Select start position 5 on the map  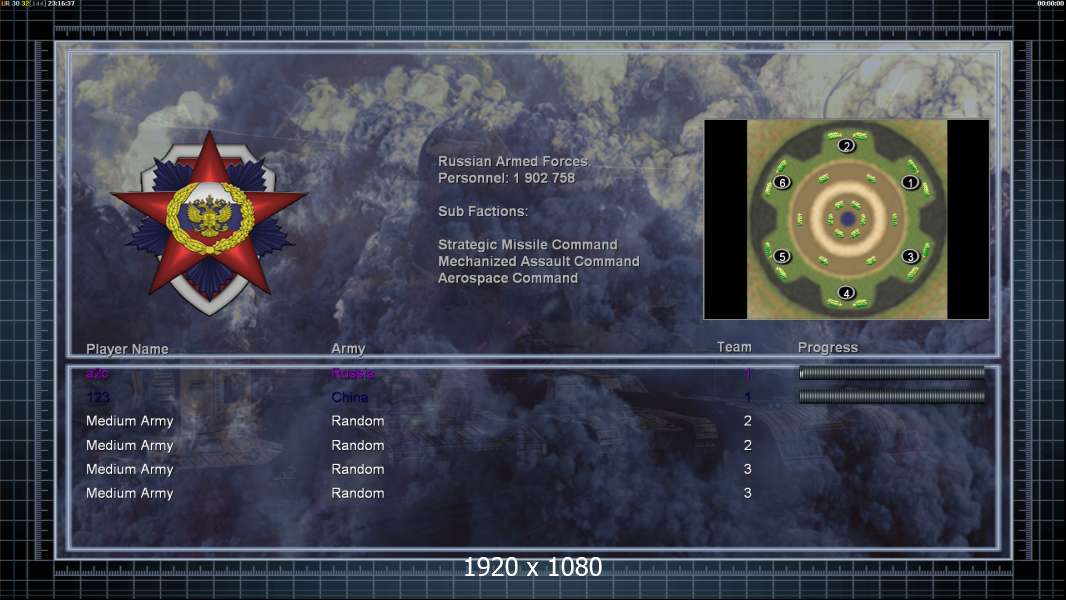point(782,256)
